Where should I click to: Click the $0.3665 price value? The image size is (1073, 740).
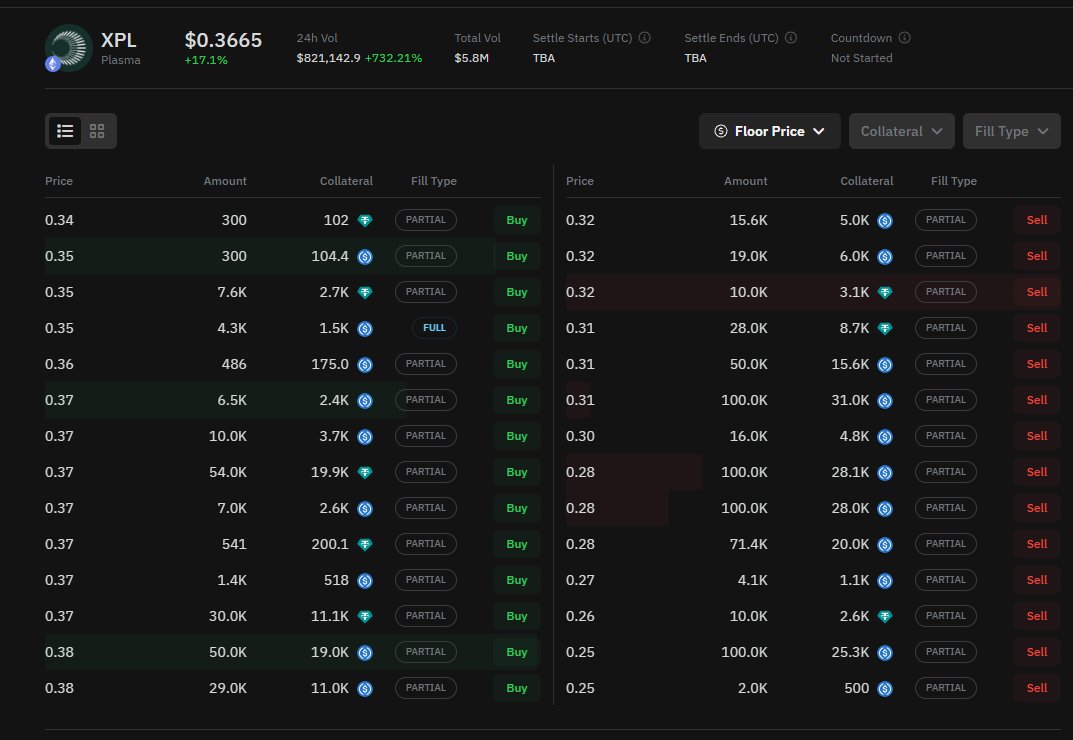click(x=223, y=40)
